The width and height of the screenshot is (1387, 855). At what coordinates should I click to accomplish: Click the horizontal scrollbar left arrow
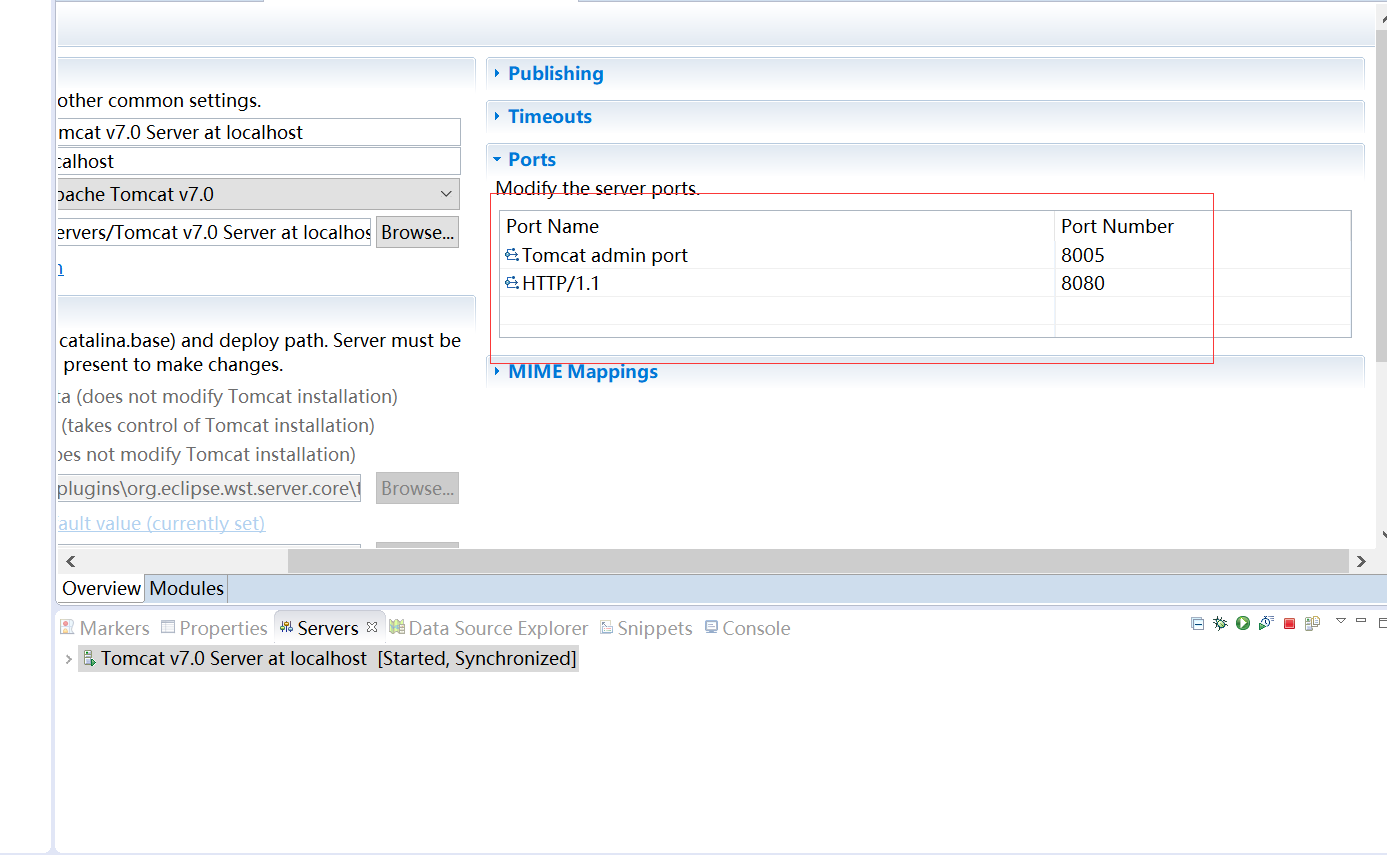click(x=70, y=561)
